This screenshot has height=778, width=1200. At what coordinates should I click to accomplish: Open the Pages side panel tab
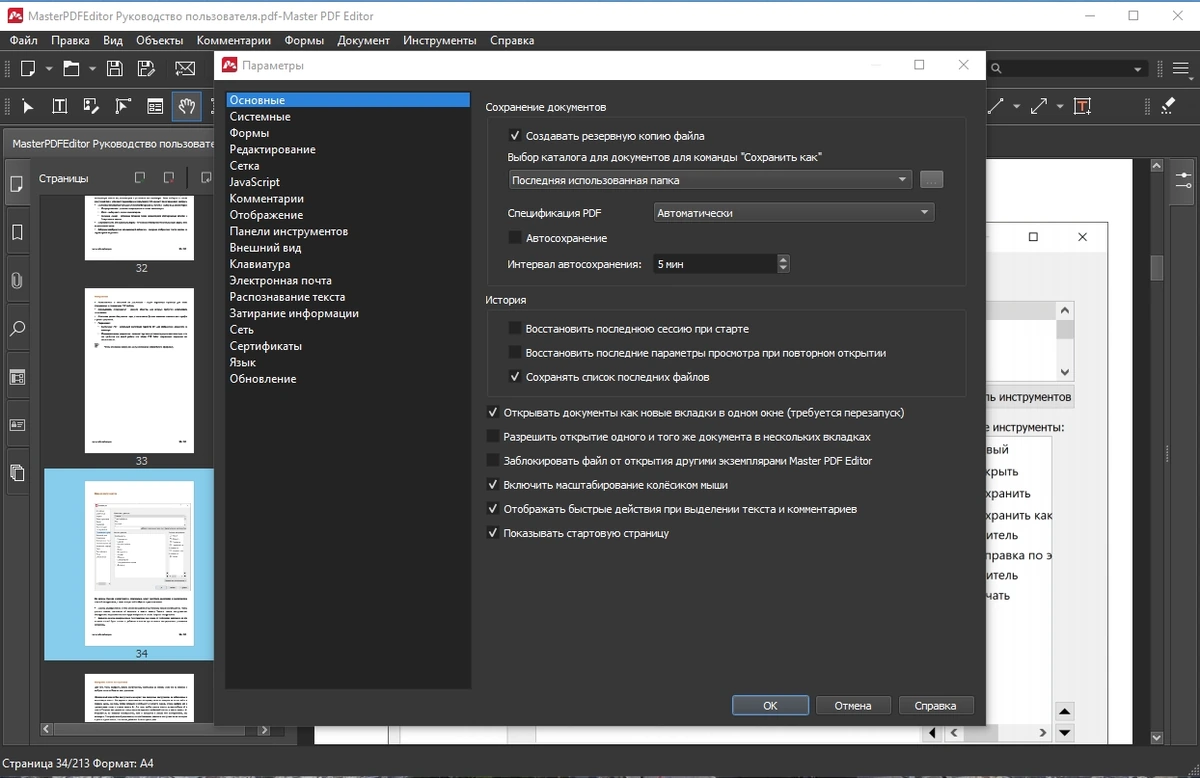pyautogui.click(x=16, y=183)
